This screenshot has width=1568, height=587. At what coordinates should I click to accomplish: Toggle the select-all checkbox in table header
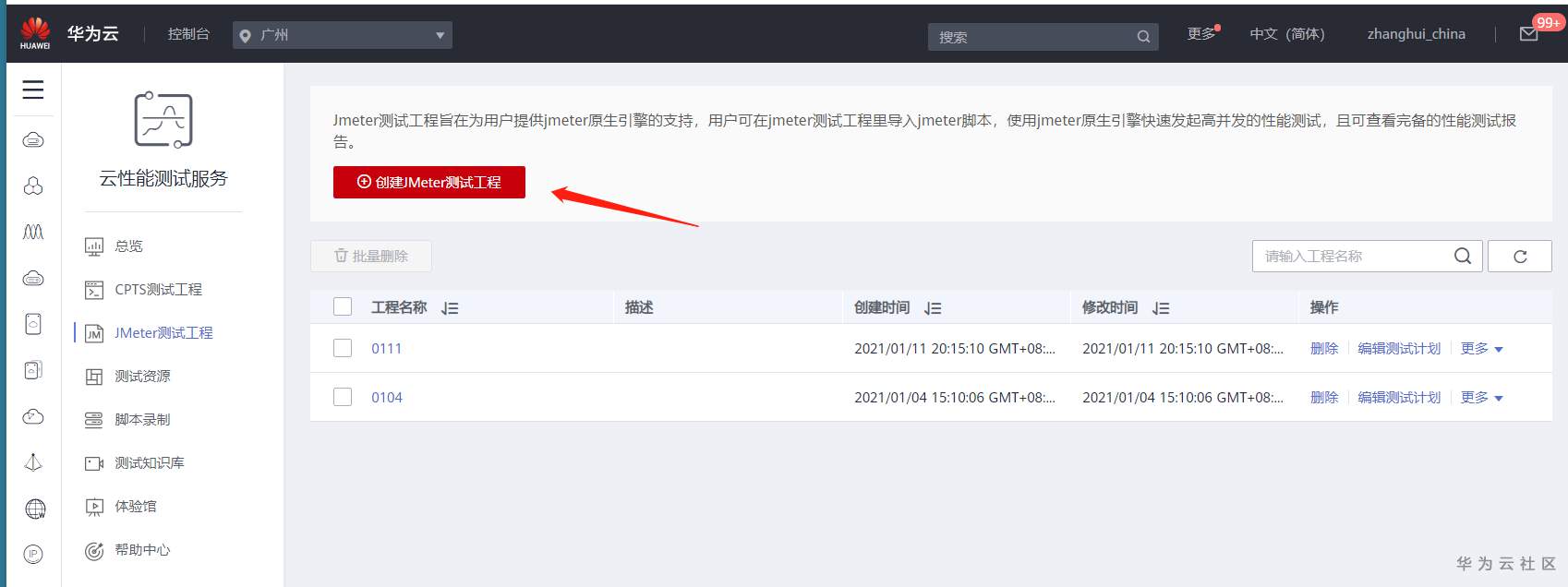(343, 306)
